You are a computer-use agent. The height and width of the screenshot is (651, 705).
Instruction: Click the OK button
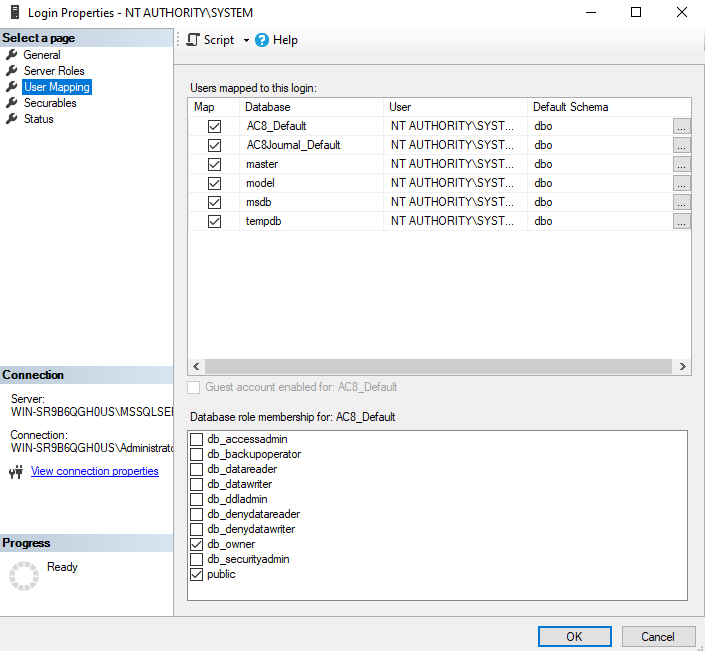click(x=575, y=637)
